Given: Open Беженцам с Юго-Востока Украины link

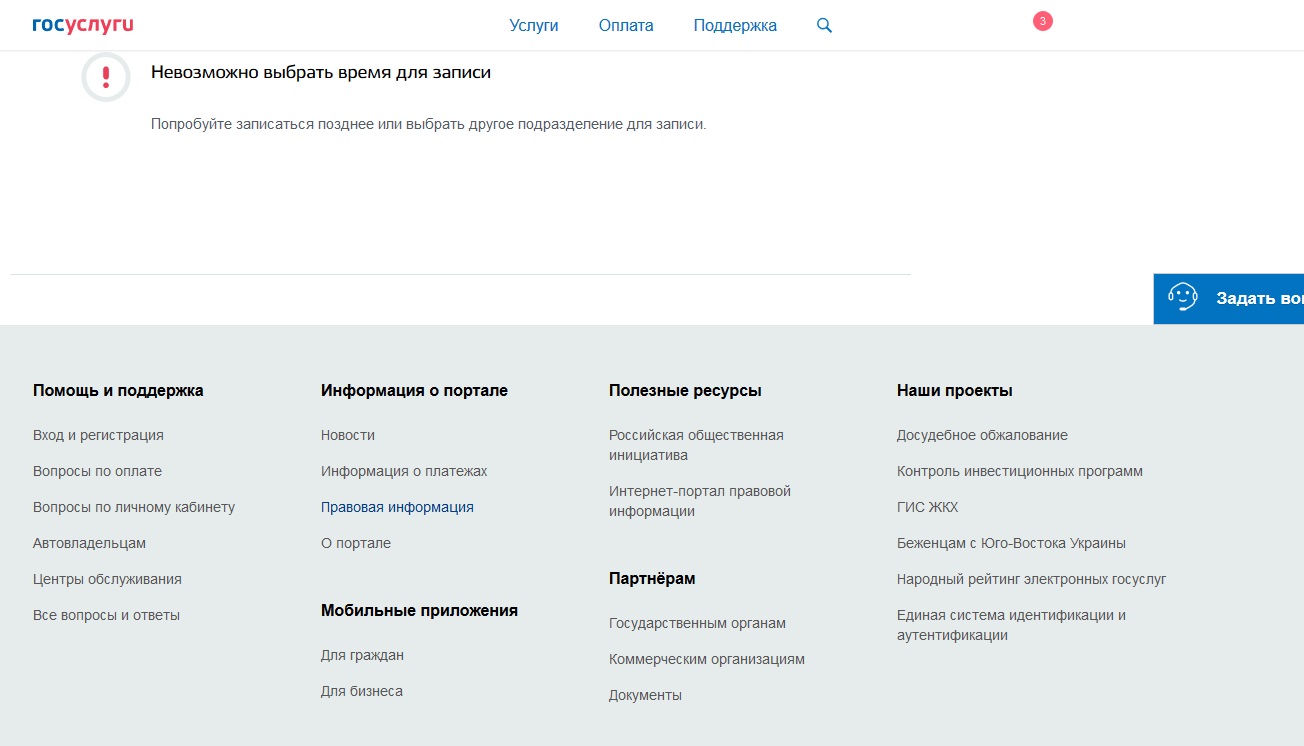Looking at the screenshot, I should click(1011, 543).
